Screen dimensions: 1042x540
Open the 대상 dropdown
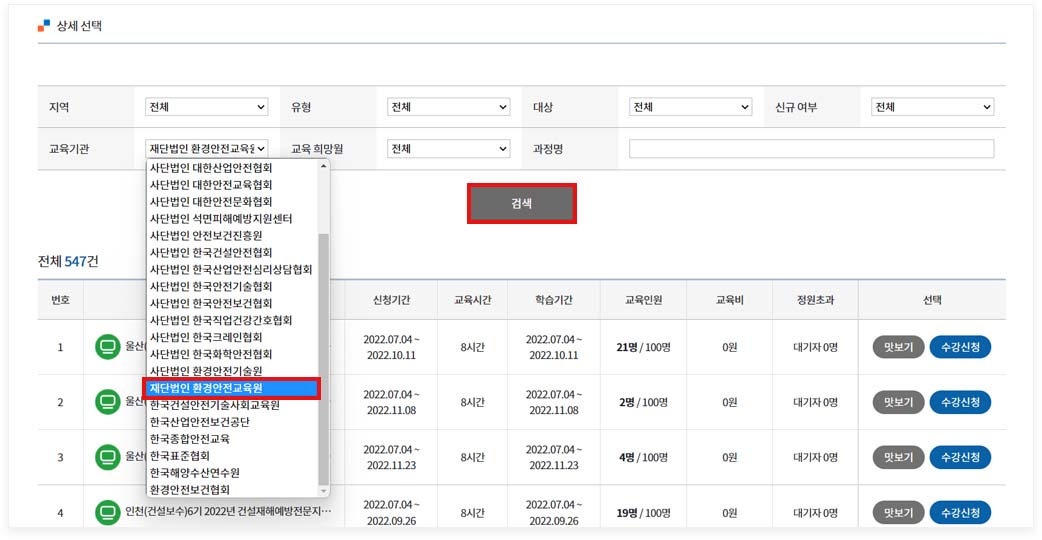[x=690, y=107]
